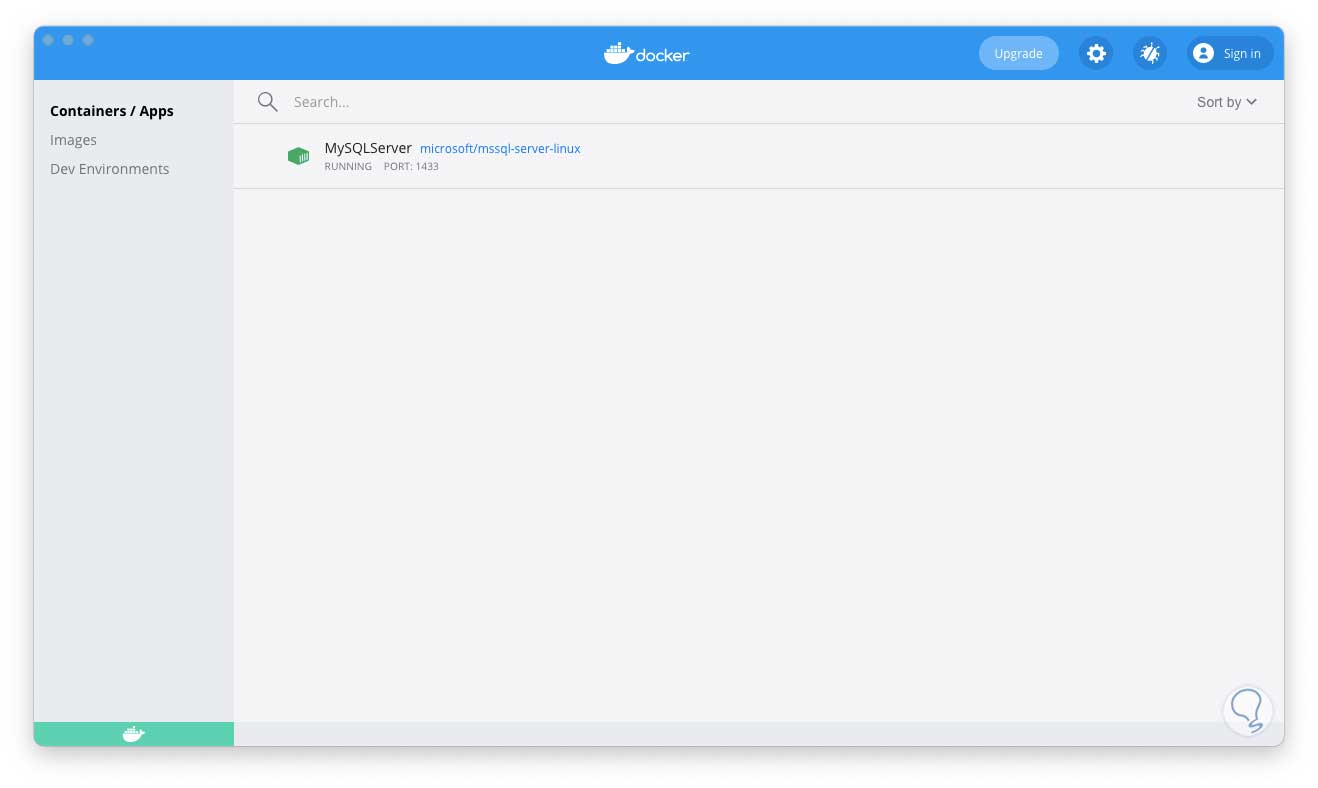Switch to the Images section
This screenshot has height=788, width=1318.
pyautogui.click(x=73, y=140)
